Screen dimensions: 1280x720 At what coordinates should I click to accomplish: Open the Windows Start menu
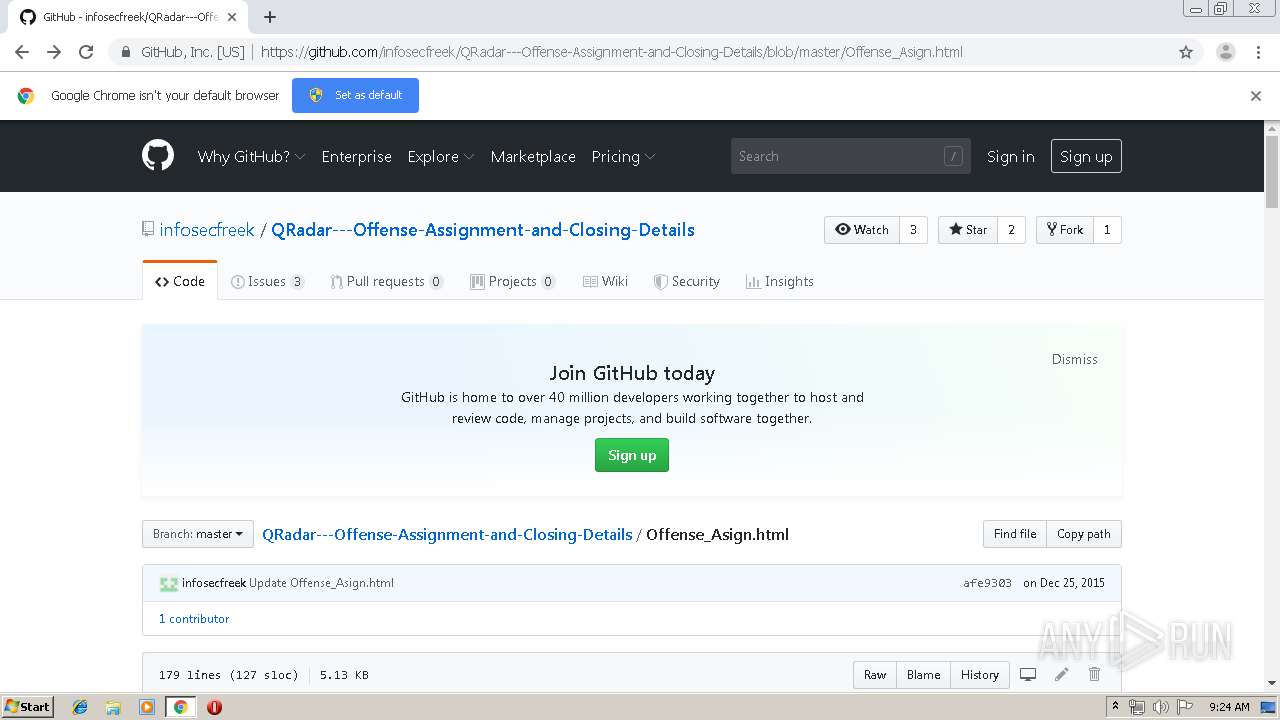(28, 707)
